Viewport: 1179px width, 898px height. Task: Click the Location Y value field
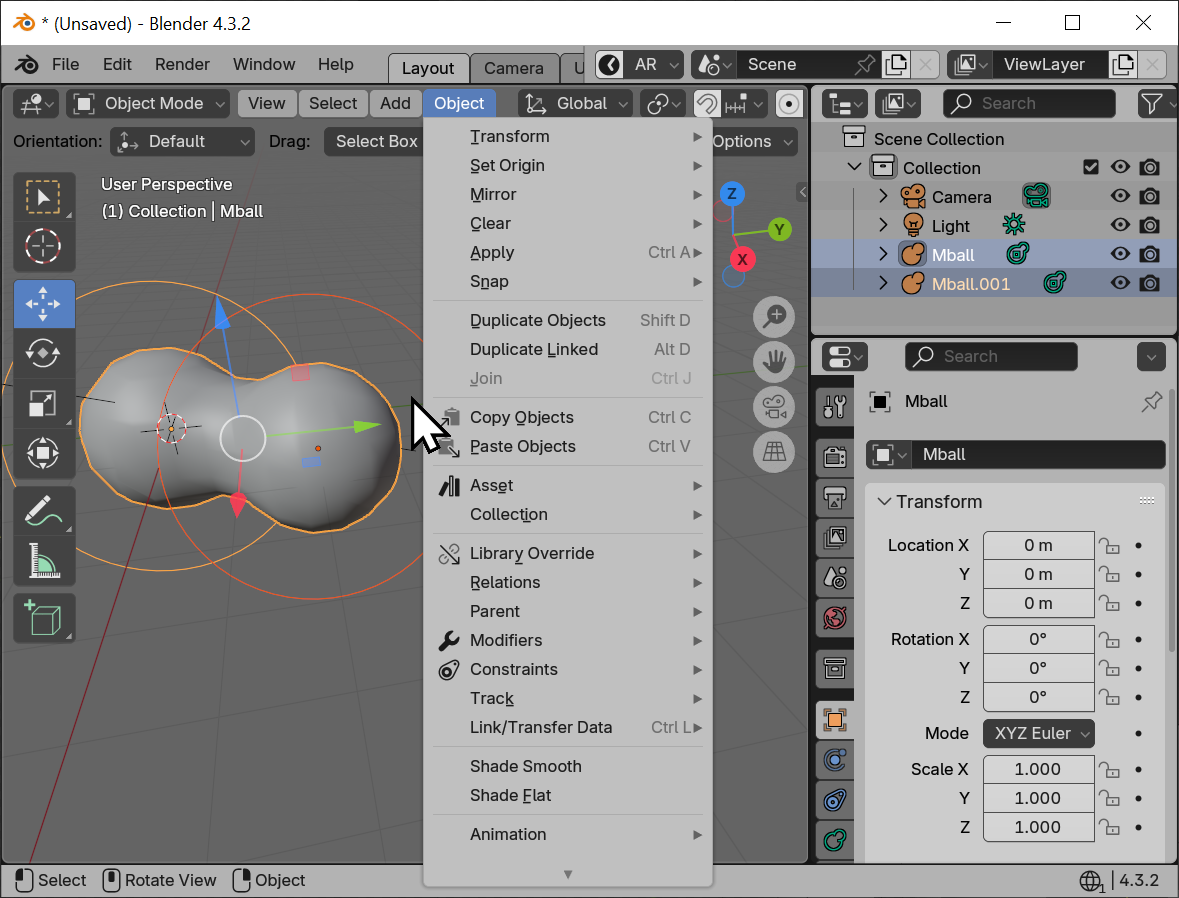1038,575
